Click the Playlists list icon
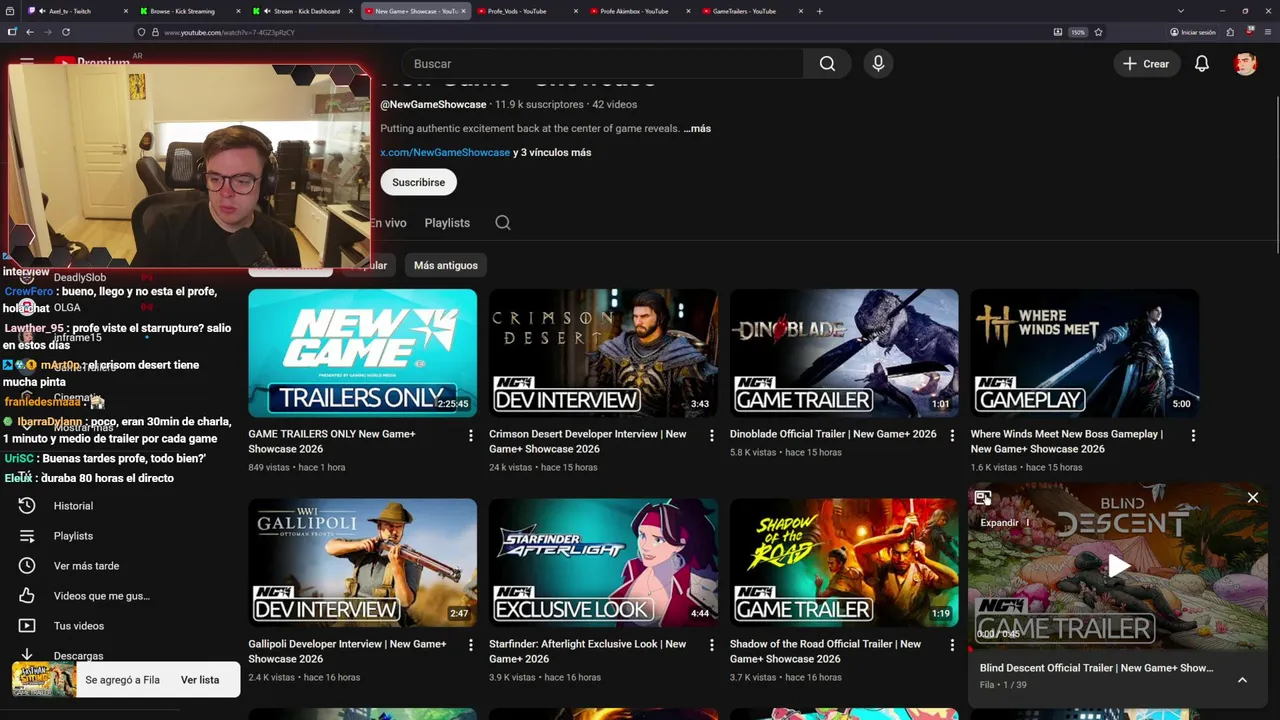 coord(27,536)
